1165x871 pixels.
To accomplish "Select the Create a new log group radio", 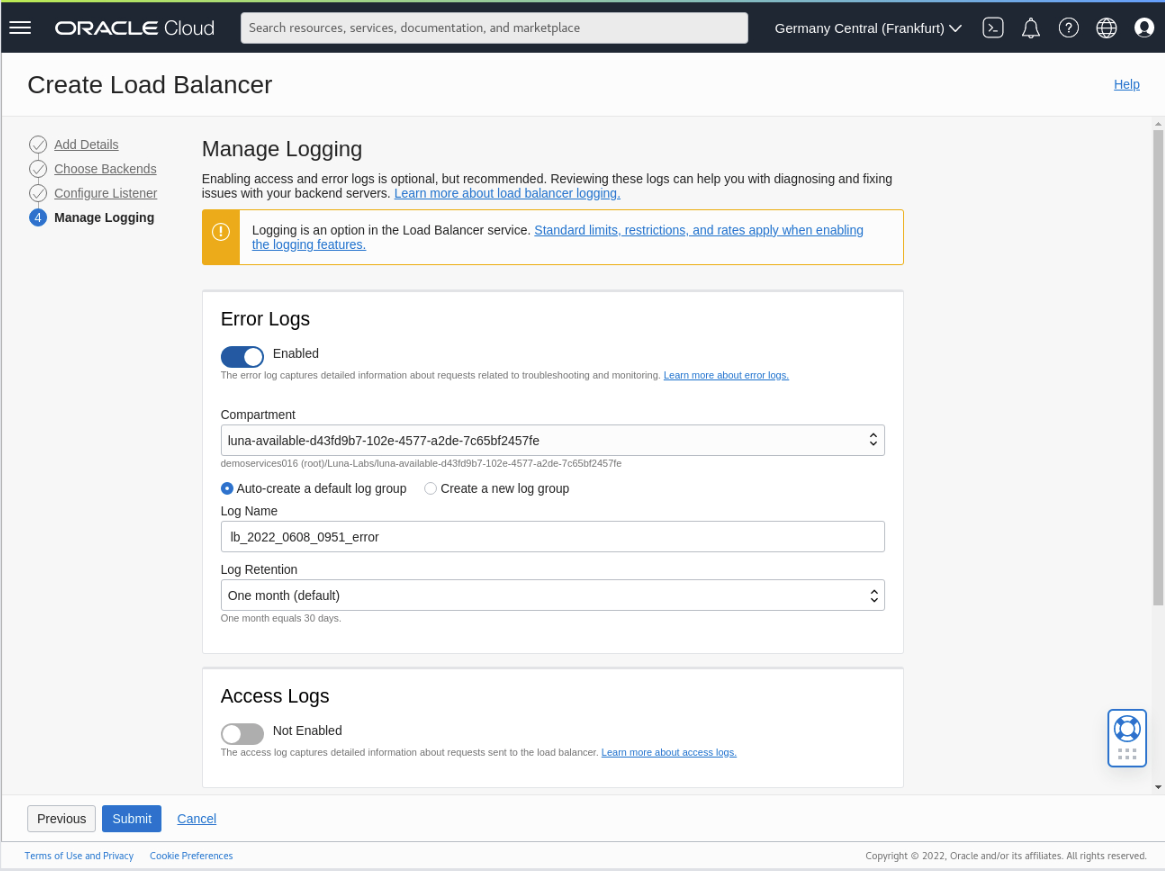I will pos(430,488).
